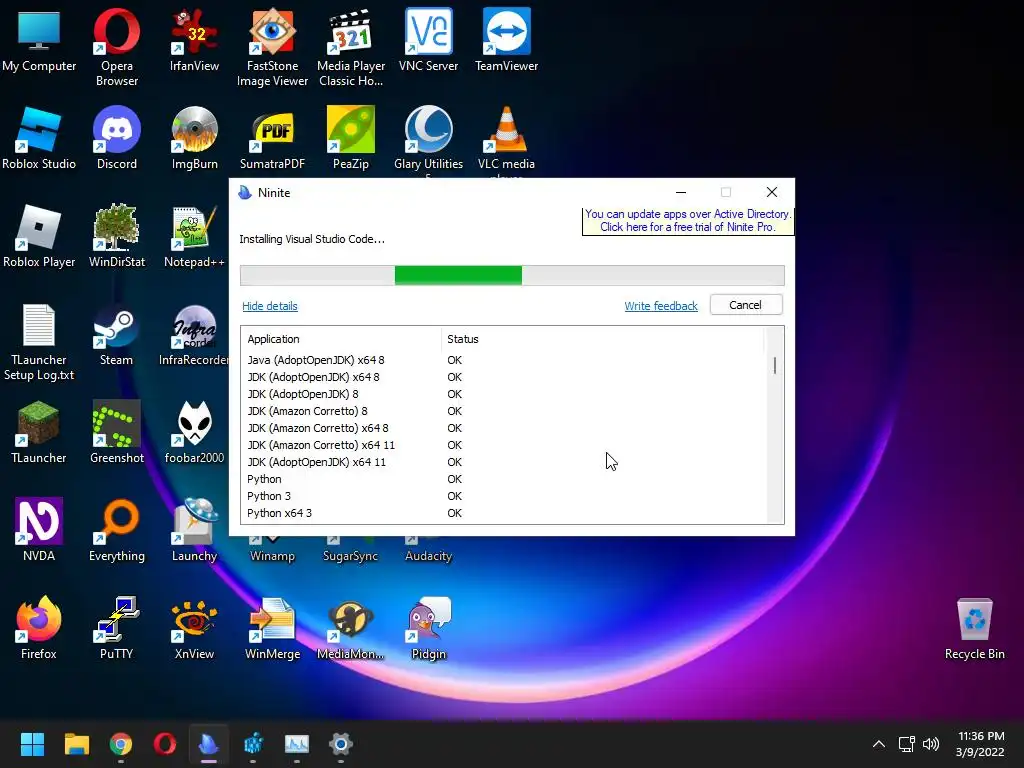
Task: Select the JDK (Amazon Corretto) 8 row
Action: click(503, 411)
